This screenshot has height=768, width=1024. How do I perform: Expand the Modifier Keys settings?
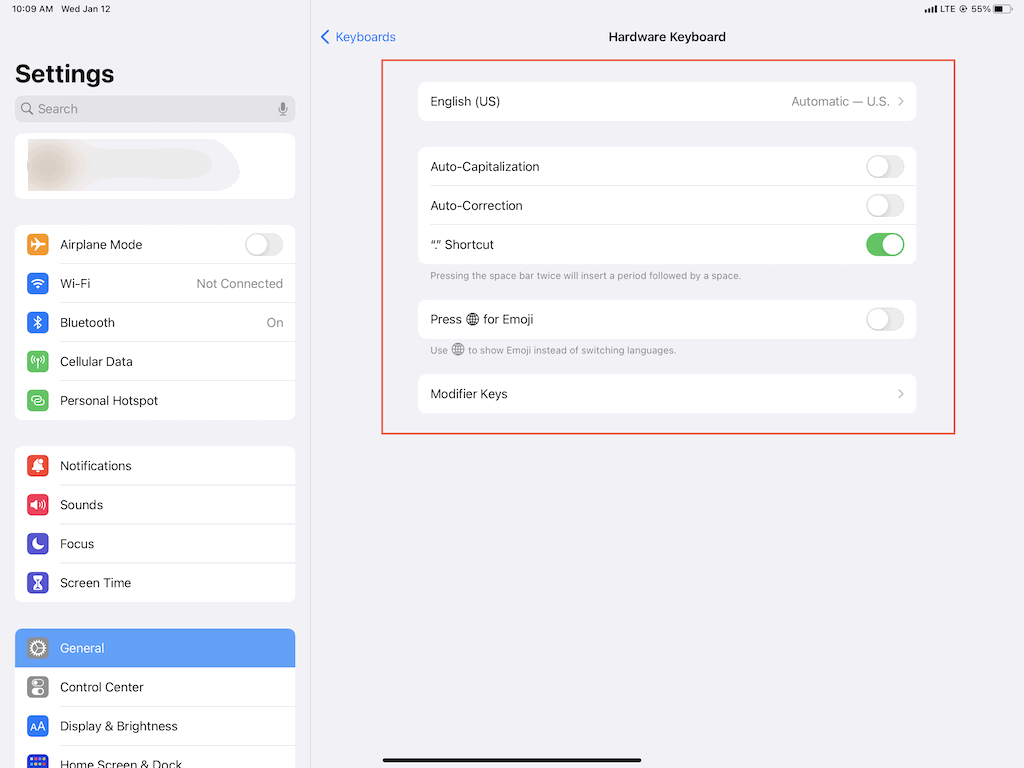coord(667,393)
